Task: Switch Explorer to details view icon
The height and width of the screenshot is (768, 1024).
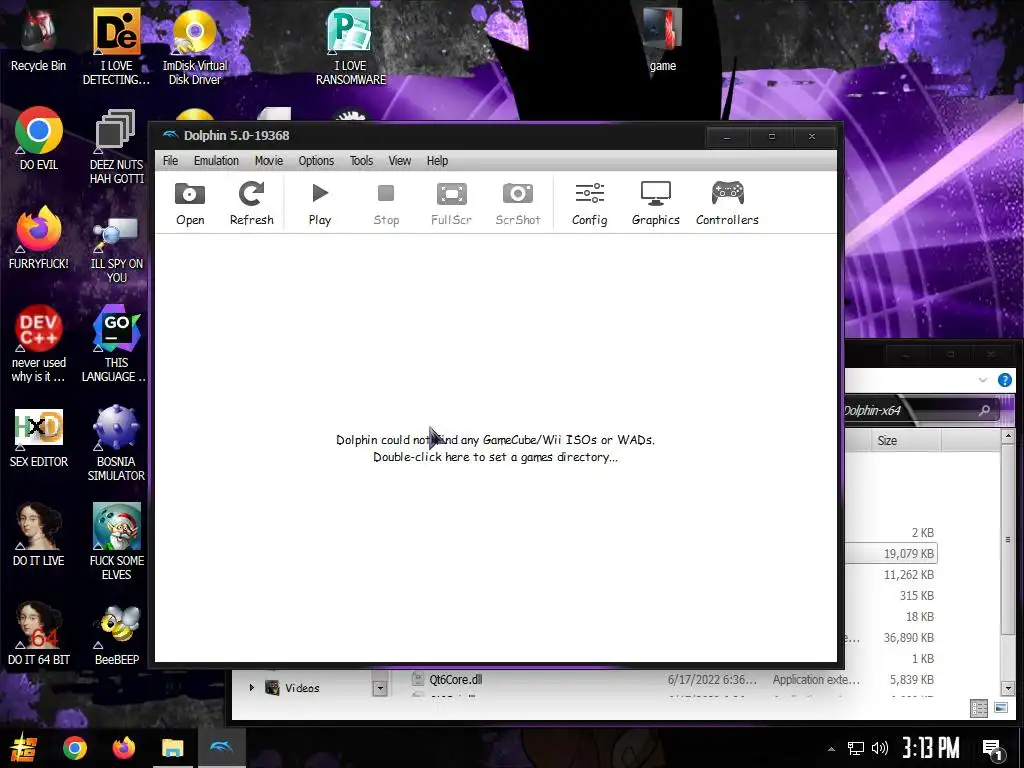Action: (x=978, y=708)
